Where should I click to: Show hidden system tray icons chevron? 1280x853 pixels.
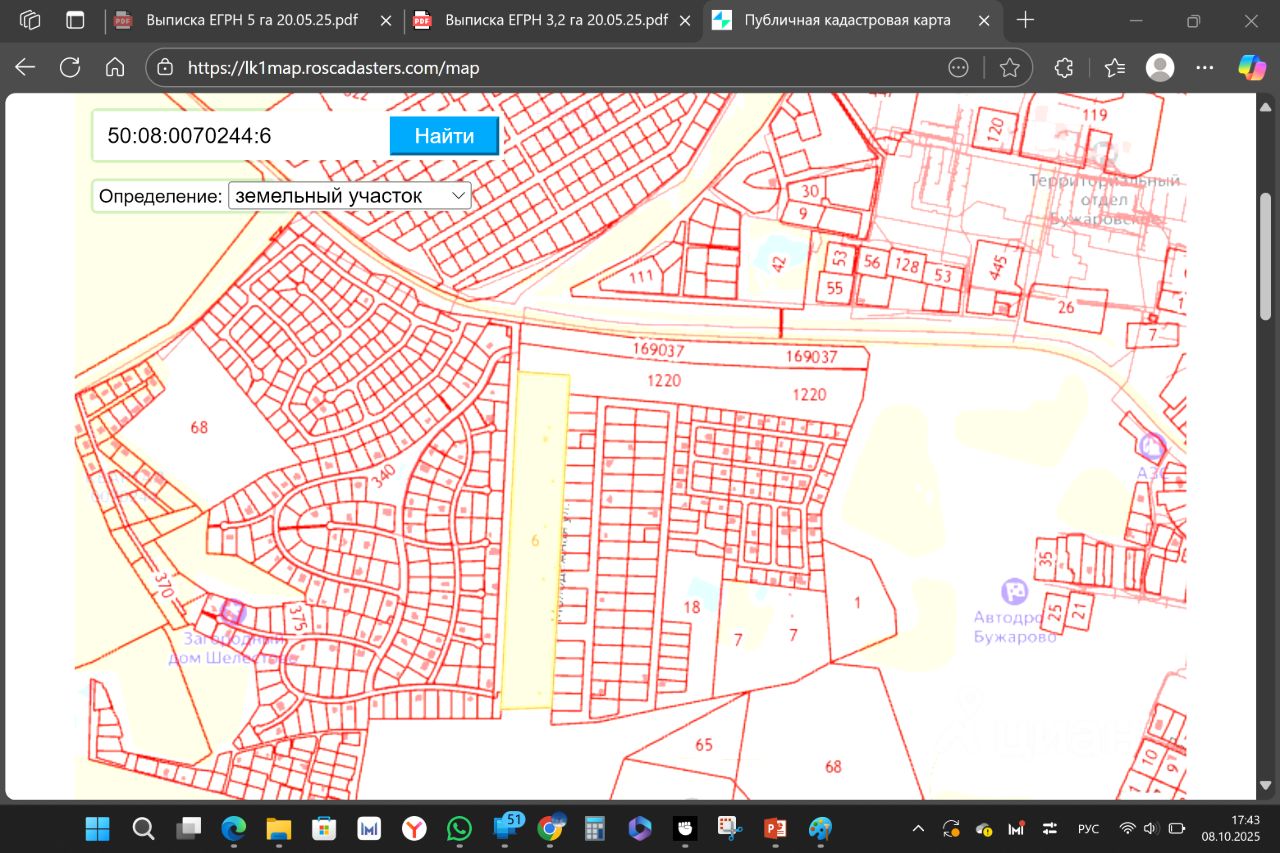click(x=918, y=829)
